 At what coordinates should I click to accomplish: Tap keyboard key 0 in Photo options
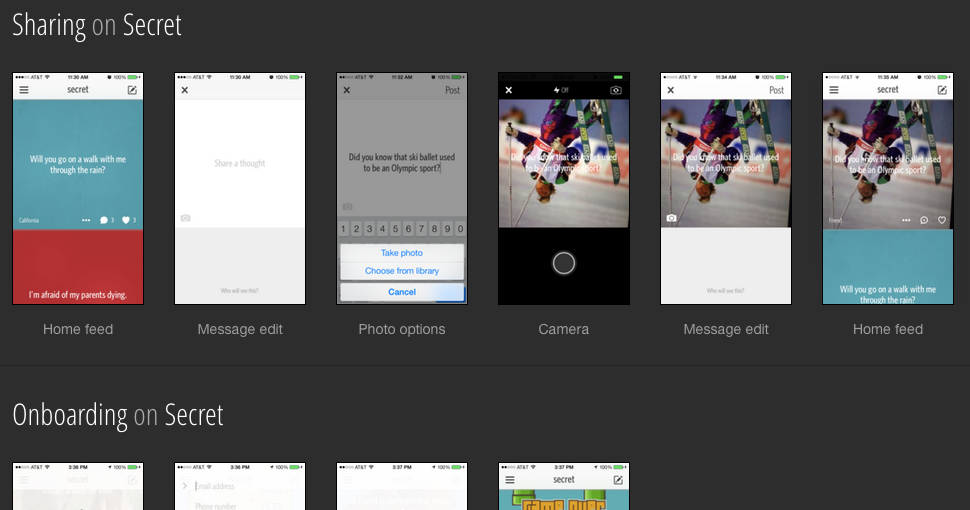(x=460, y=229)
